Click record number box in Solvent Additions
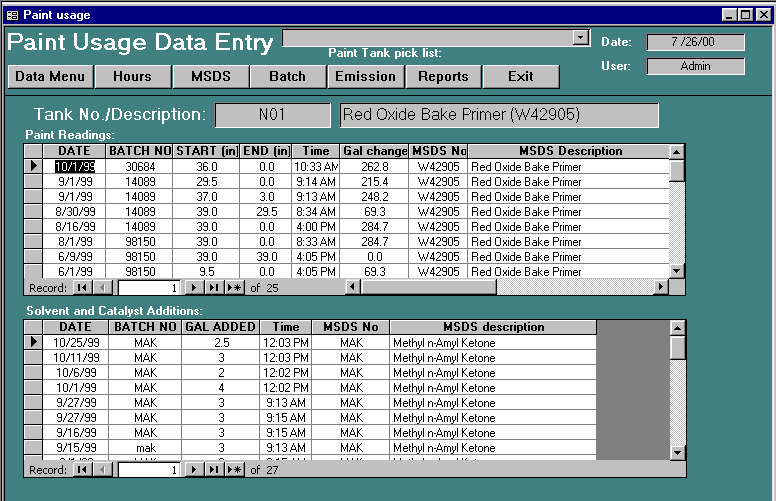 pos(149,470)
